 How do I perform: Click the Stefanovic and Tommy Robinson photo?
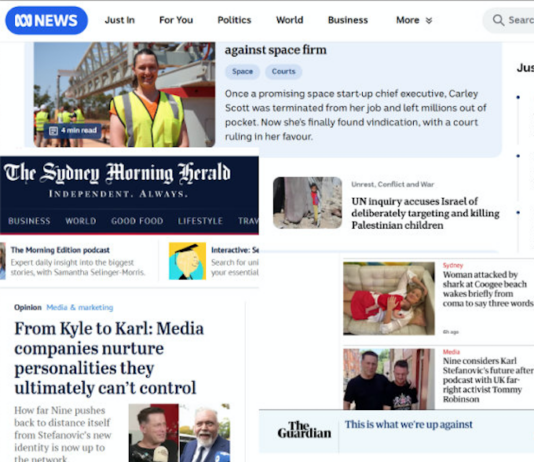tap(389, 379)
